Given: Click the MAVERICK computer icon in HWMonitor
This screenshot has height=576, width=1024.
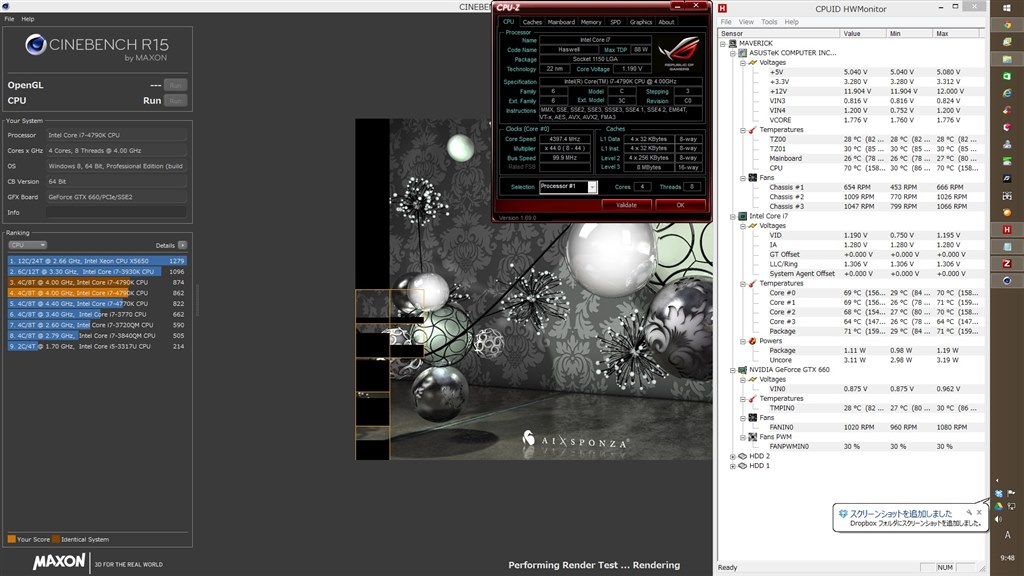Looking at the screenshot, I should click(x=733, y=43).
